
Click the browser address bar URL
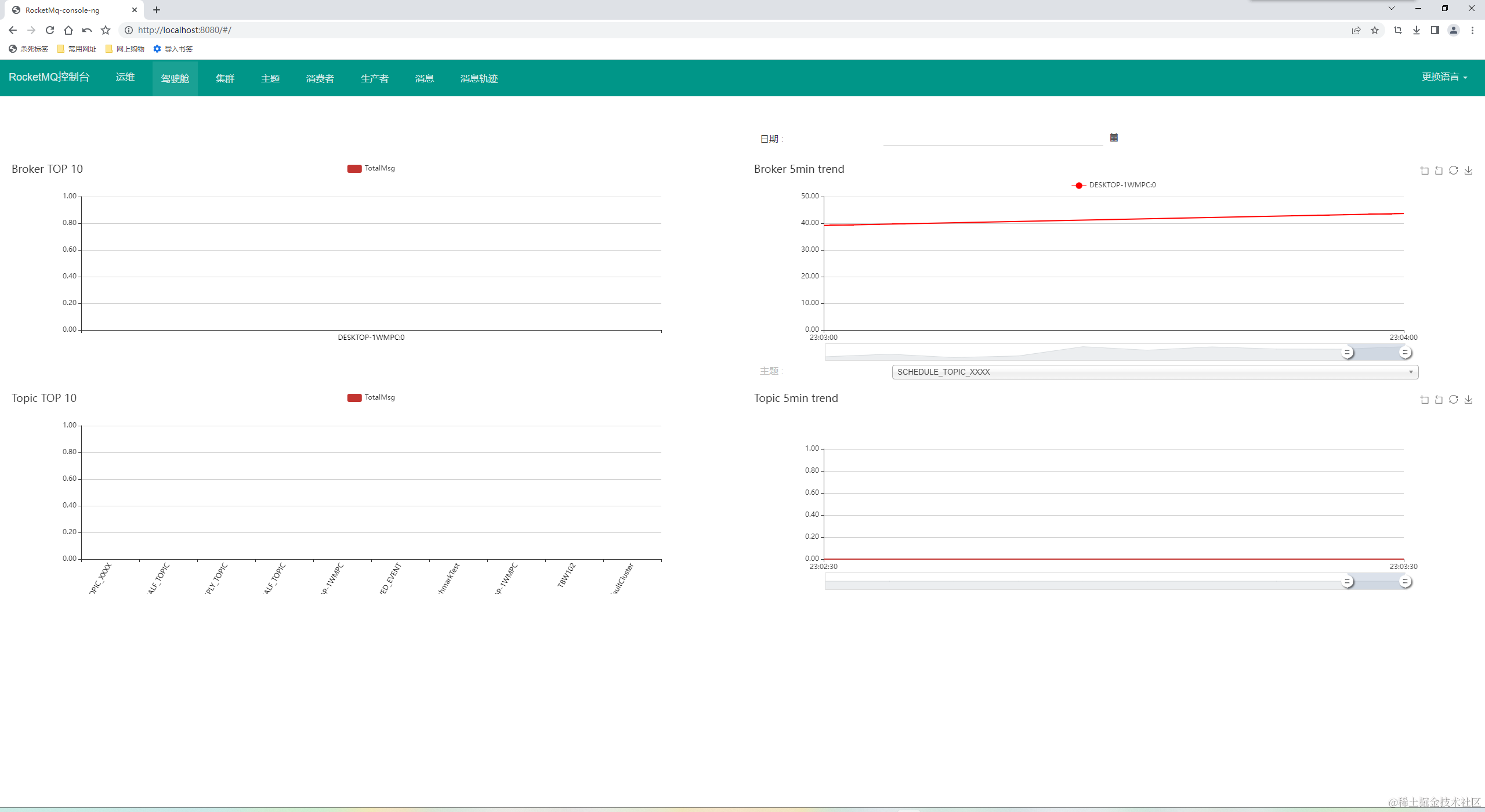pyautogui.click(x=184, y=30)
